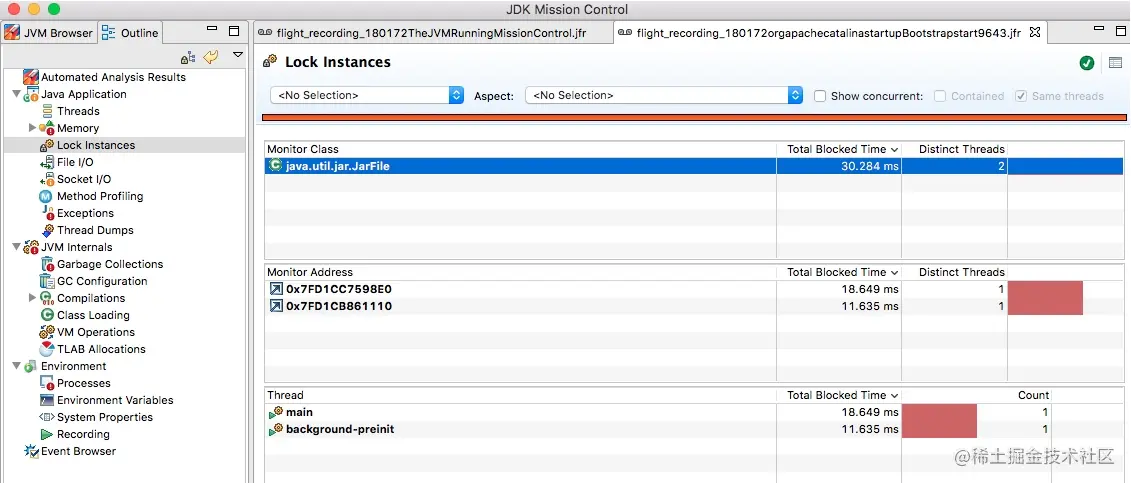Click the table settings icon top right

[1115, 63]
